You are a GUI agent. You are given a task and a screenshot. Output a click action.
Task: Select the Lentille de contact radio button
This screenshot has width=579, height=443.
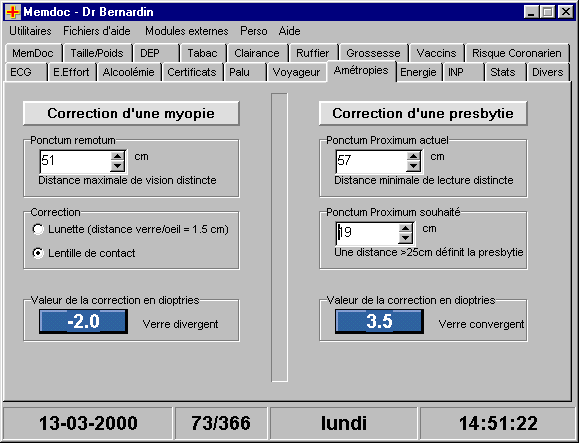(x=38, y=253)
